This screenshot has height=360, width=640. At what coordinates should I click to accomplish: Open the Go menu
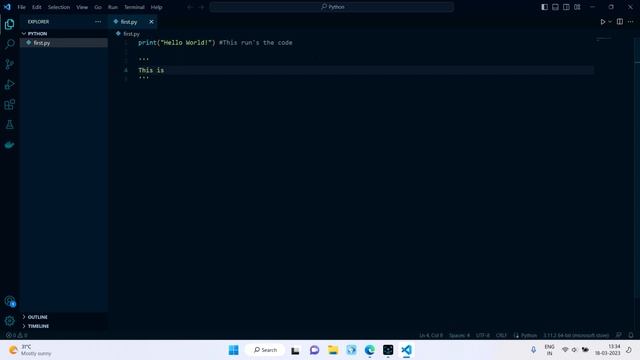[98, 7]
